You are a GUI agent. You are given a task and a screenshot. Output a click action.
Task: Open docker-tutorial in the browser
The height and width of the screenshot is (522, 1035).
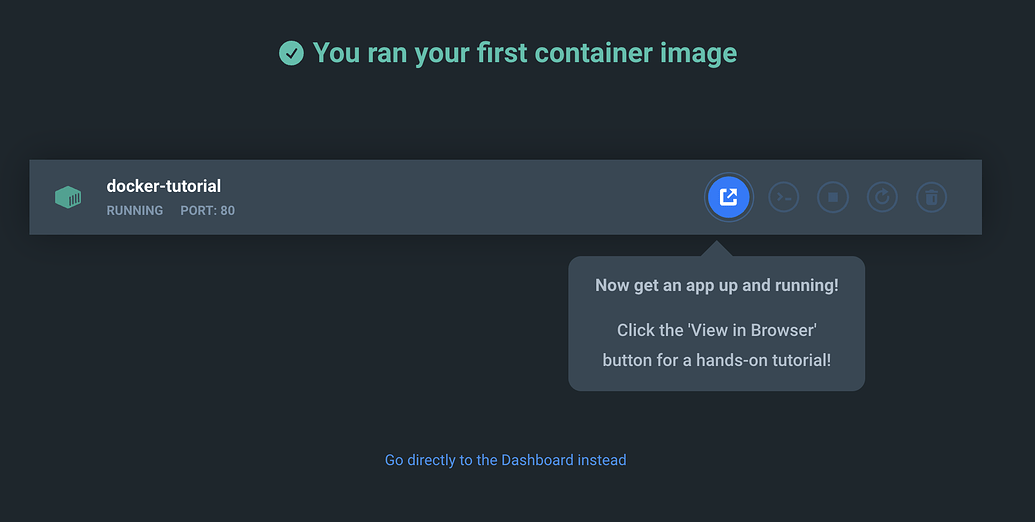[x=728, y=197]
